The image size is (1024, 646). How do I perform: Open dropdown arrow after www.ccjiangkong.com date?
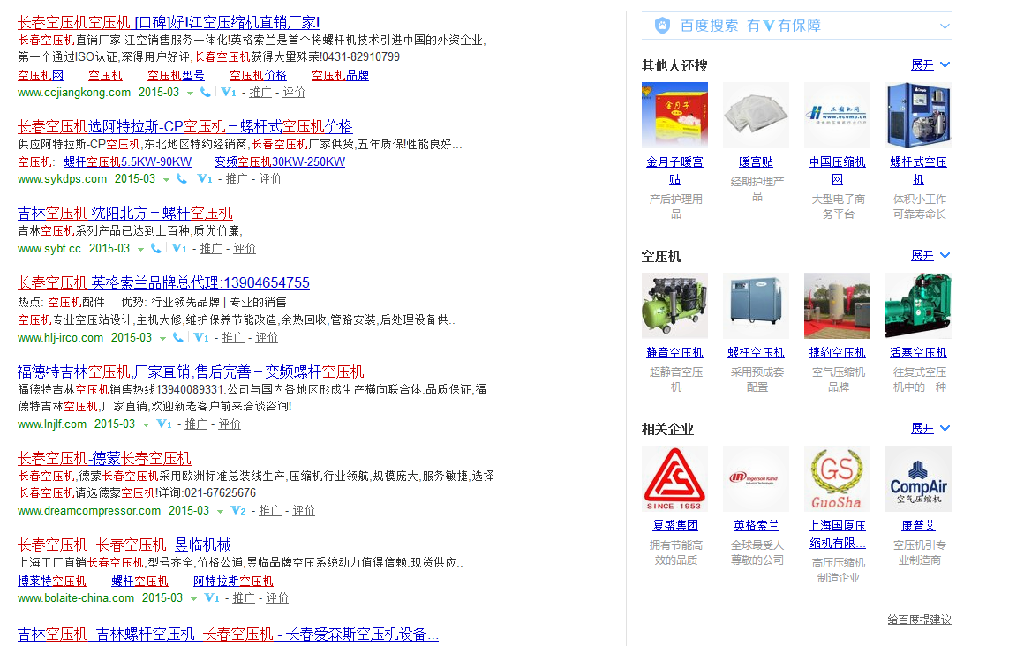(190, 93)
